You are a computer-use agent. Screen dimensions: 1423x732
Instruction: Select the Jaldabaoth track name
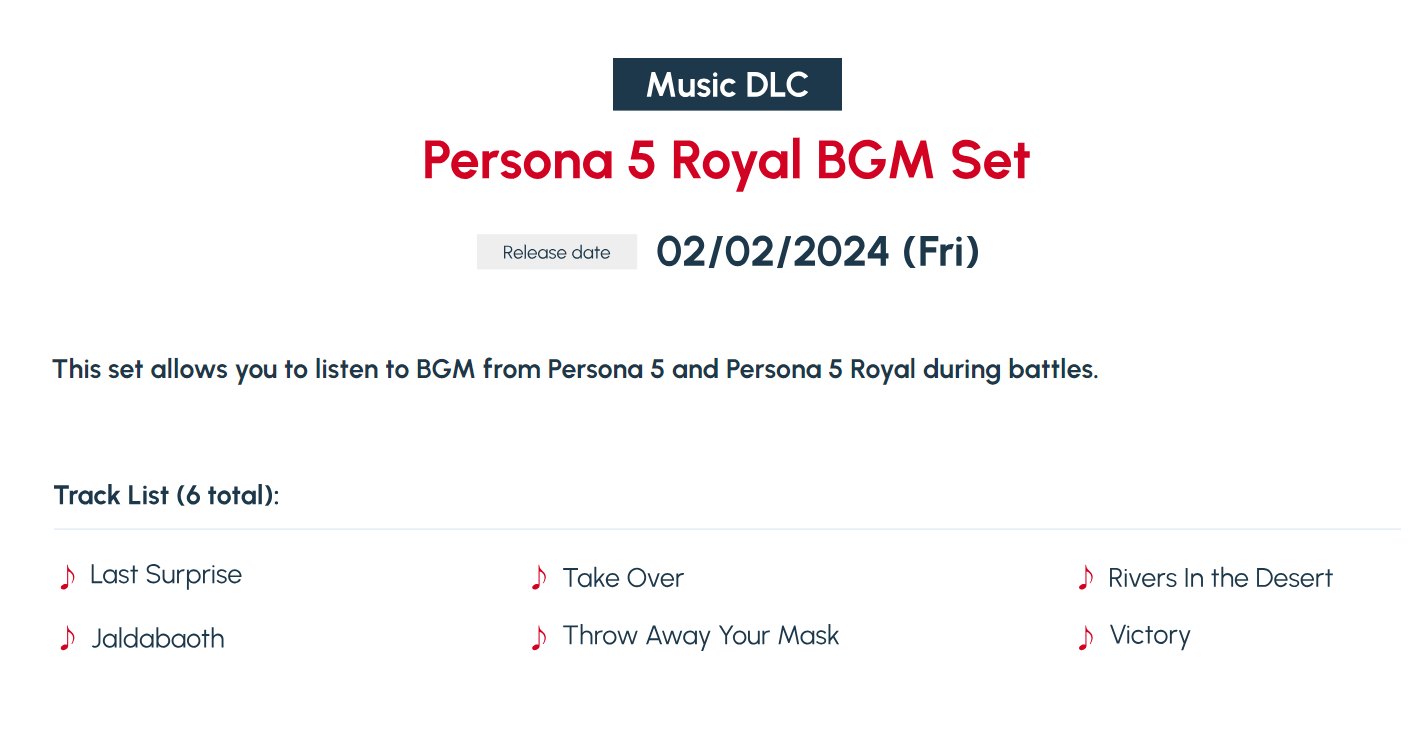(x=158, y=639)
